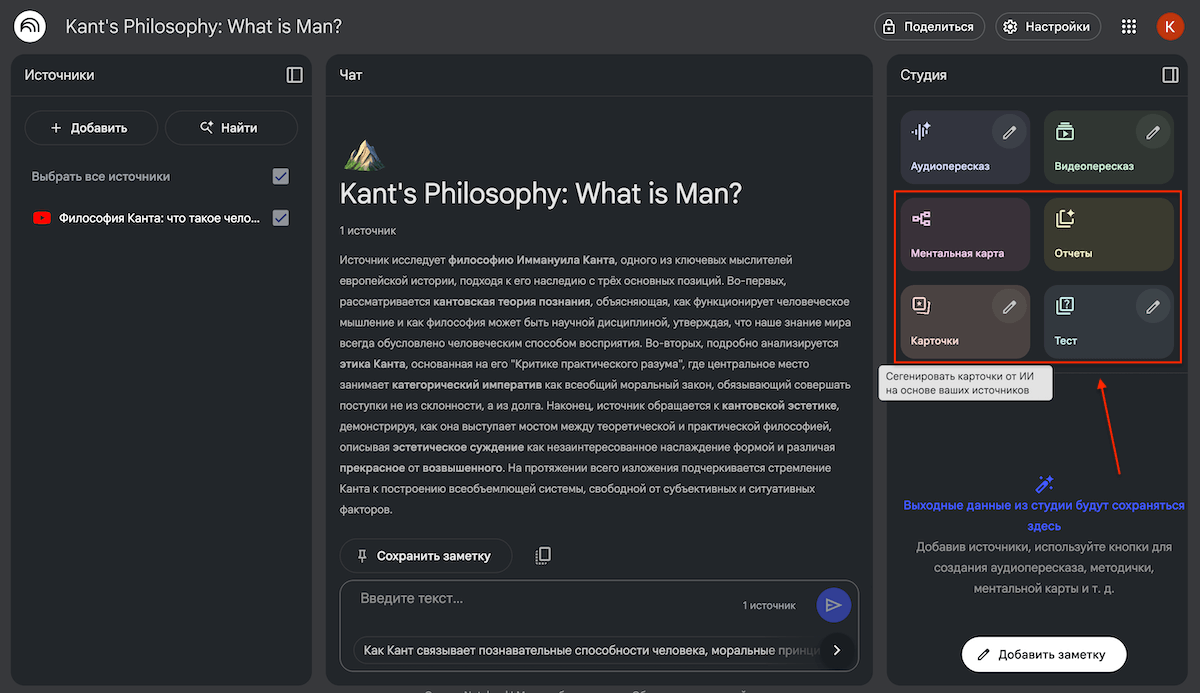Click Добавить заметку in the studio

1044,654
